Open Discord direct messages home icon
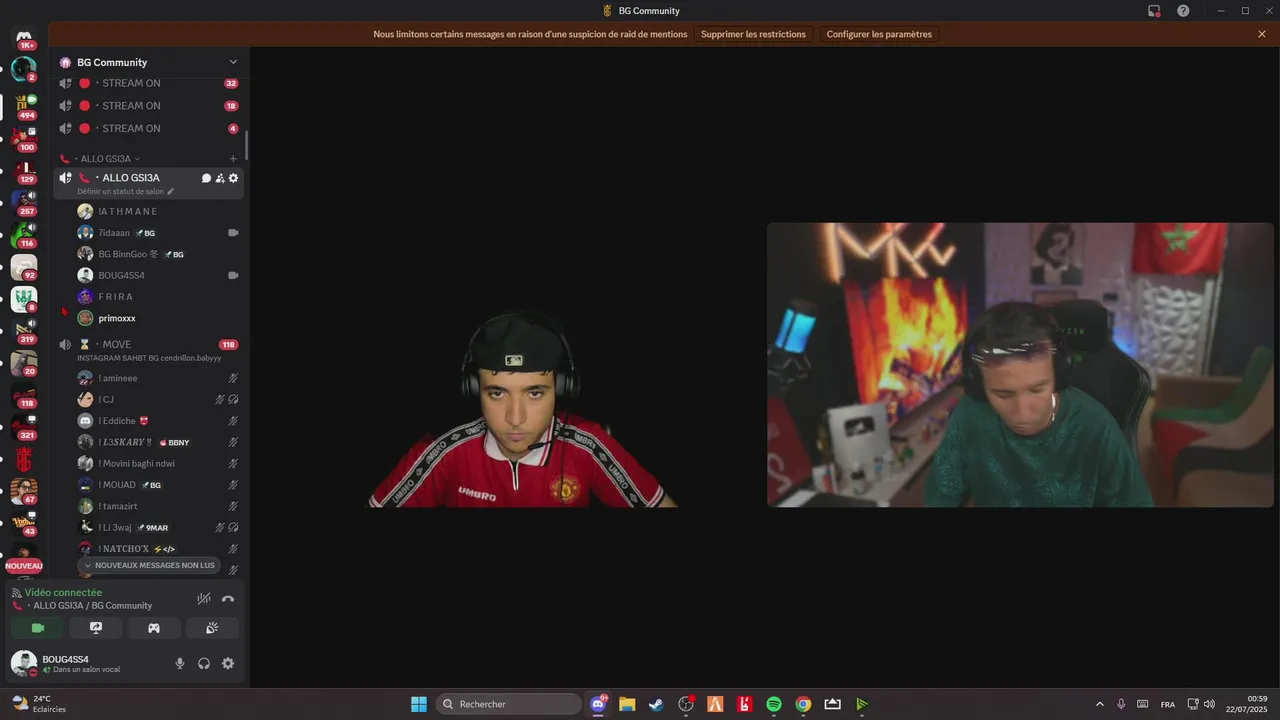1280x720 pixels. pyautogui.click(x=24, y=38)
